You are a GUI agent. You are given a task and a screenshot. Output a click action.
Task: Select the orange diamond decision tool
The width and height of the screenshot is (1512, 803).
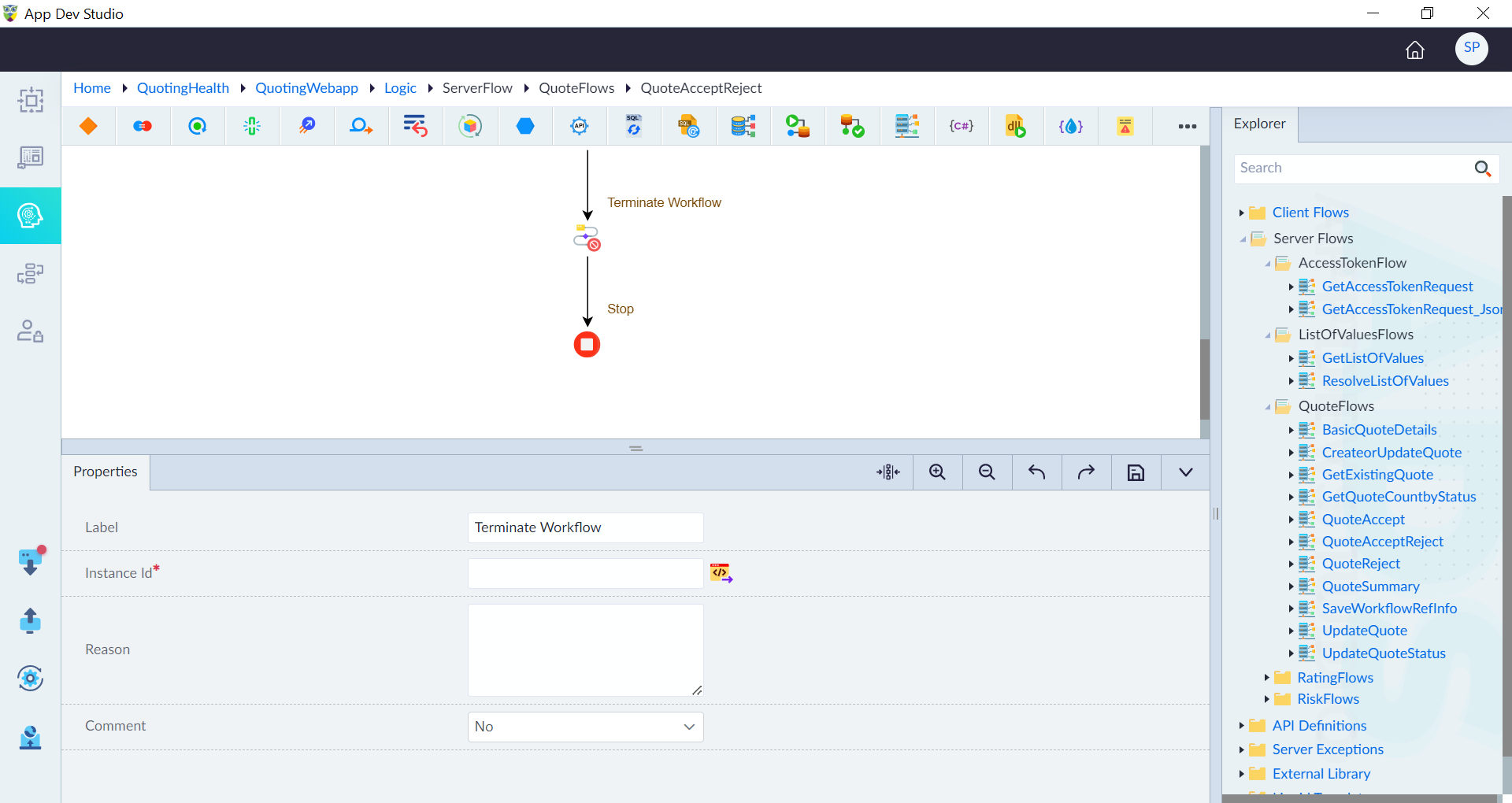[88, 126]
